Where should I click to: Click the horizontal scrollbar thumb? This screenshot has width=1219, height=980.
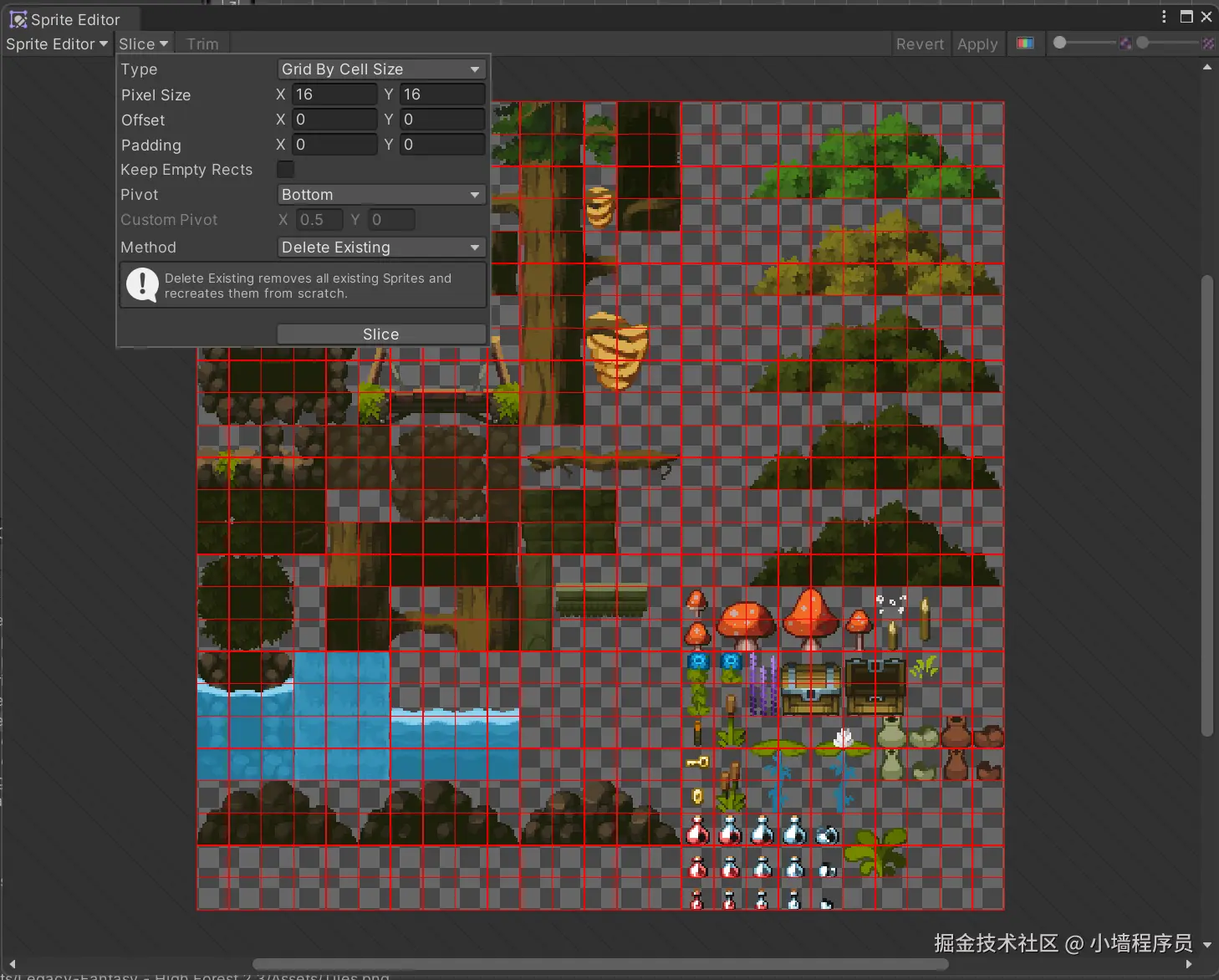coord(600,964)
